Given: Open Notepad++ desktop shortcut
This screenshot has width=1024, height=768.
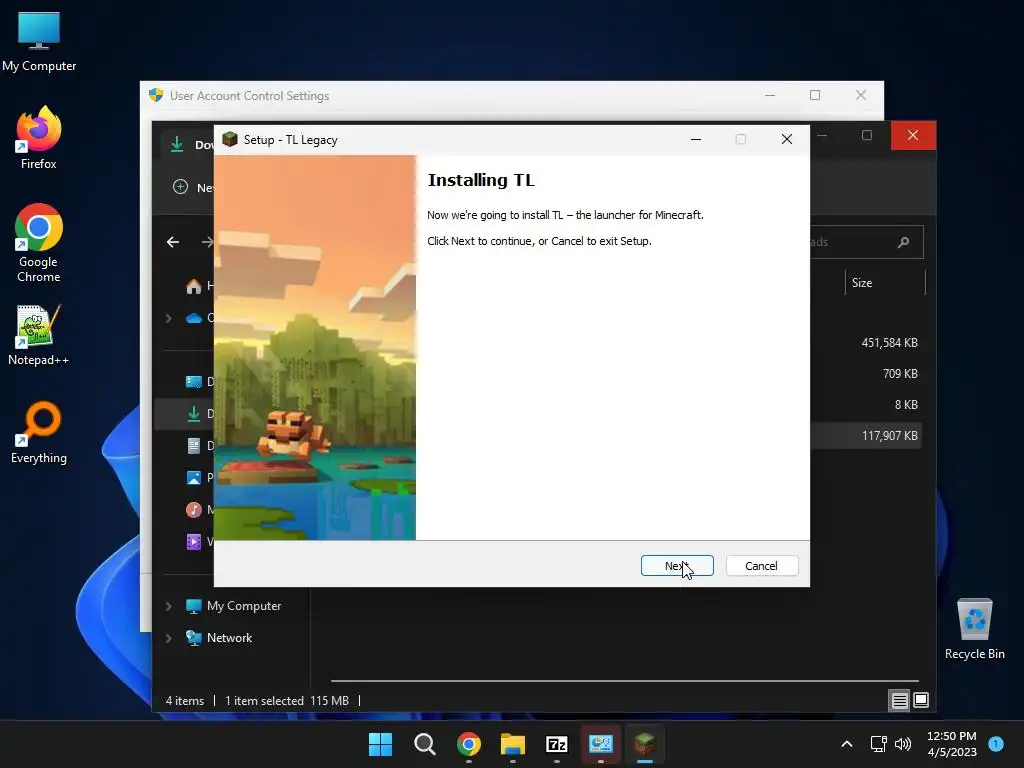Looking at the screenshot, I should (x=39, y=335).
